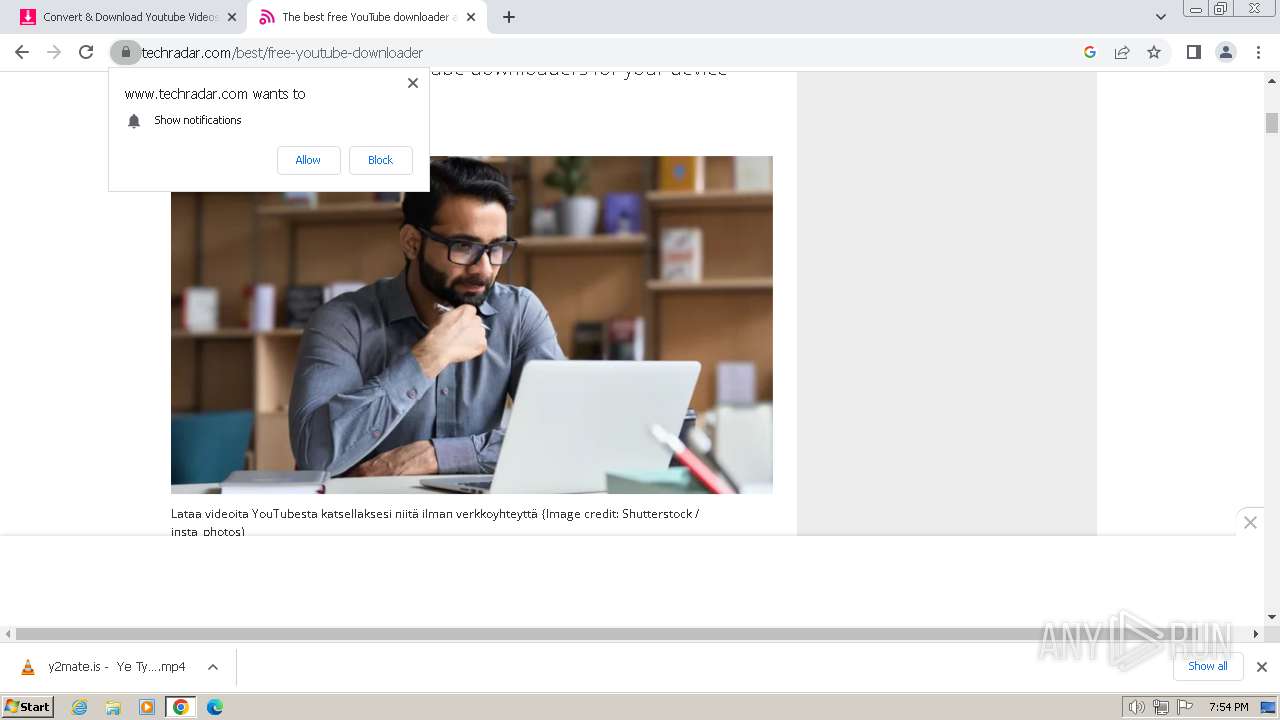This screenshot has height=720, width=1280.
Task: Click the 7:54 PM clock
Action: [x=1228, y=707]
